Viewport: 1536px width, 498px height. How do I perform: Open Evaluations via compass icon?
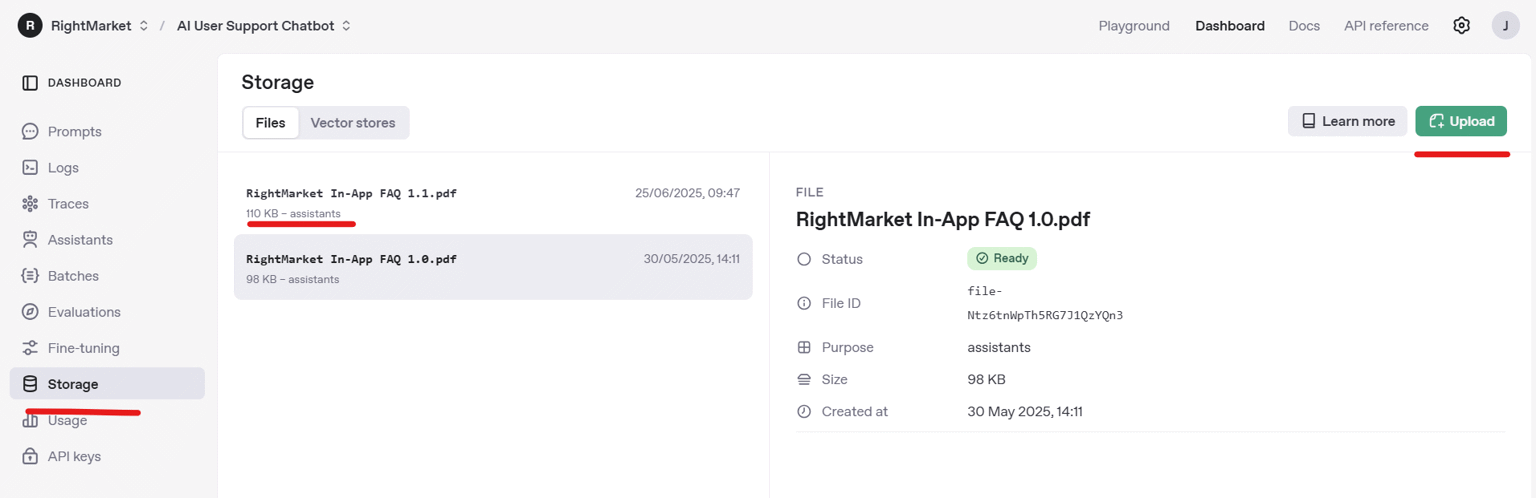coord(30,312)
